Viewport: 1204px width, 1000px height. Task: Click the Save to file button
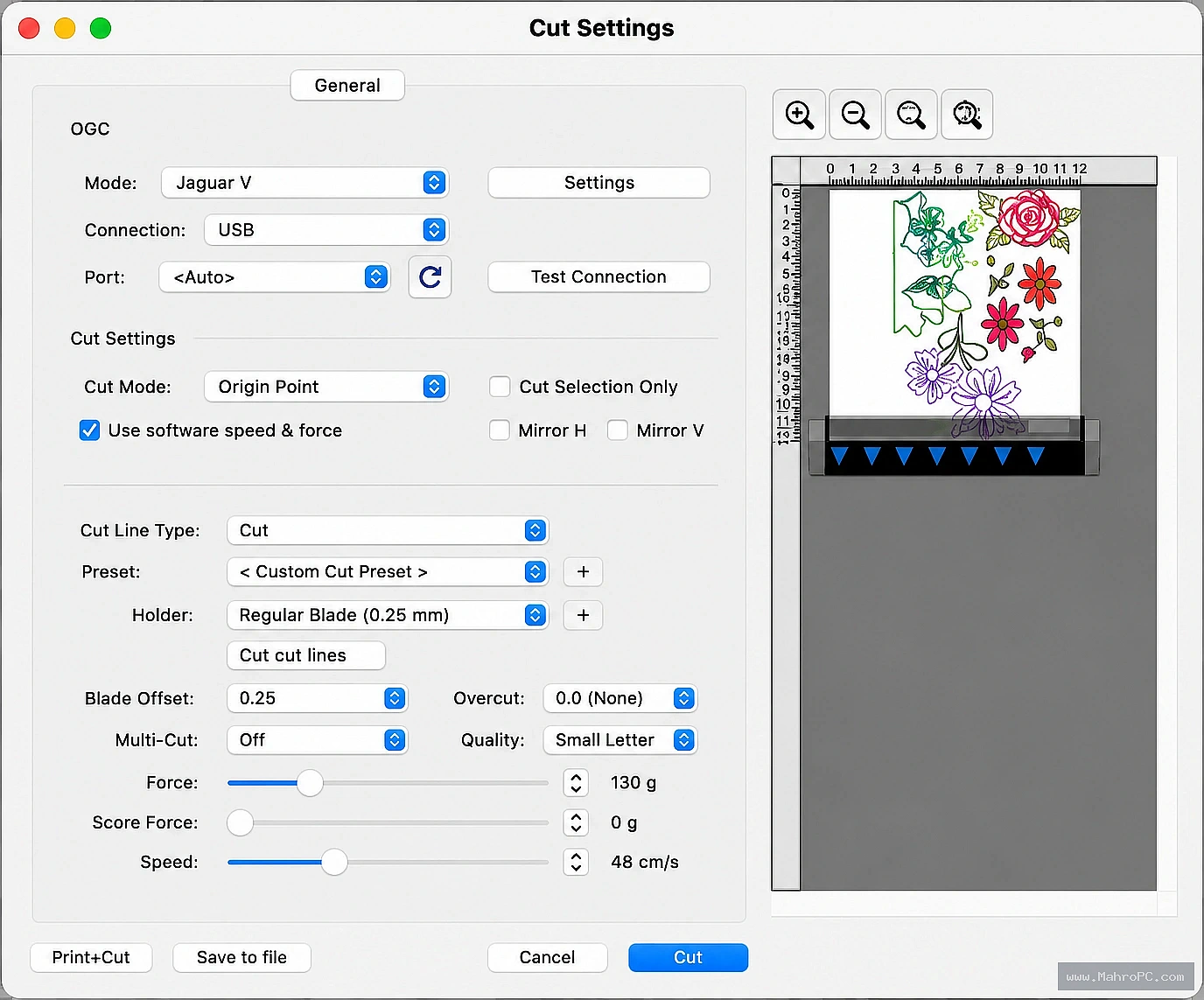241,957
